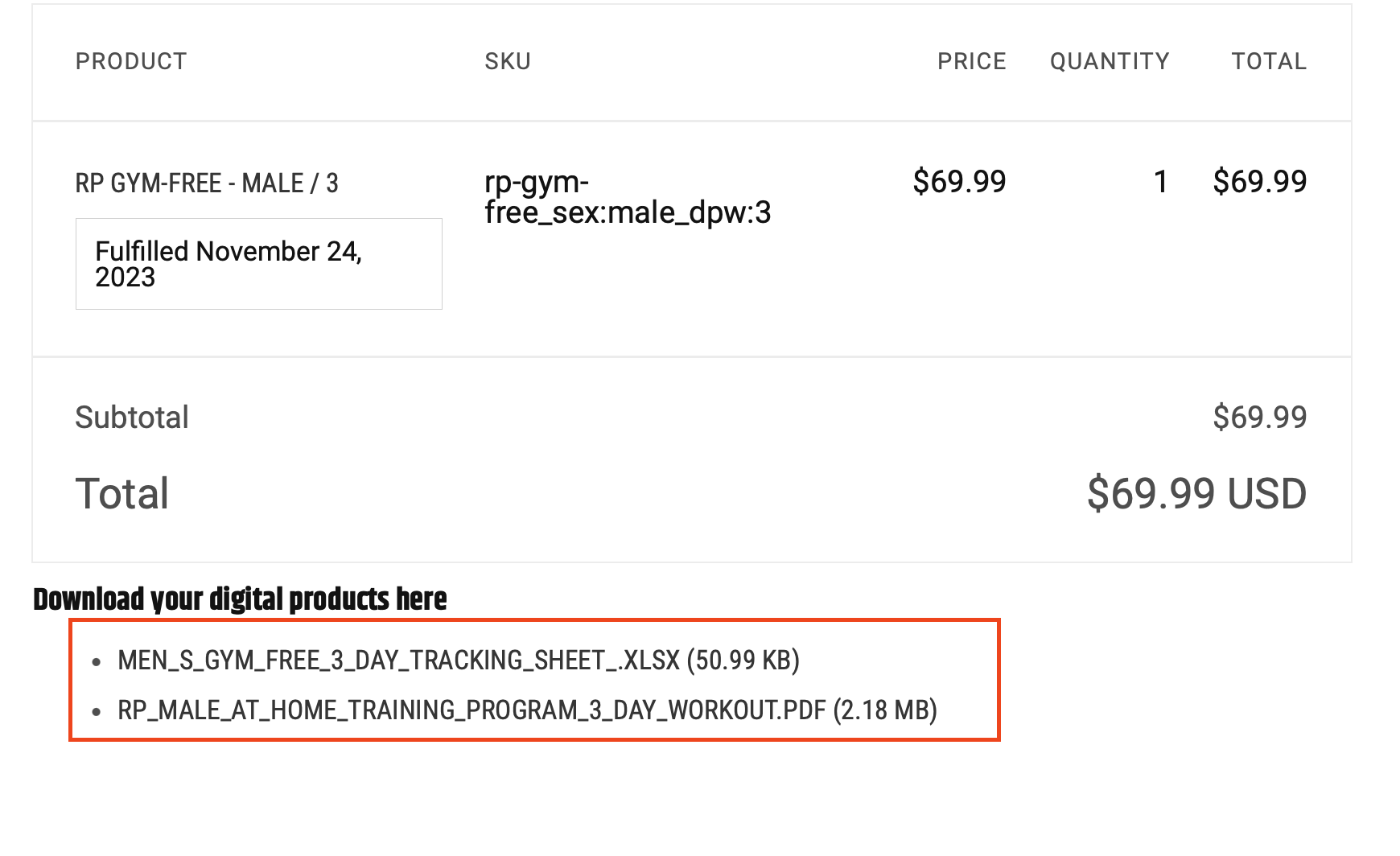Click the $69.99 item price
The image size is (1400, 856).
959,182
